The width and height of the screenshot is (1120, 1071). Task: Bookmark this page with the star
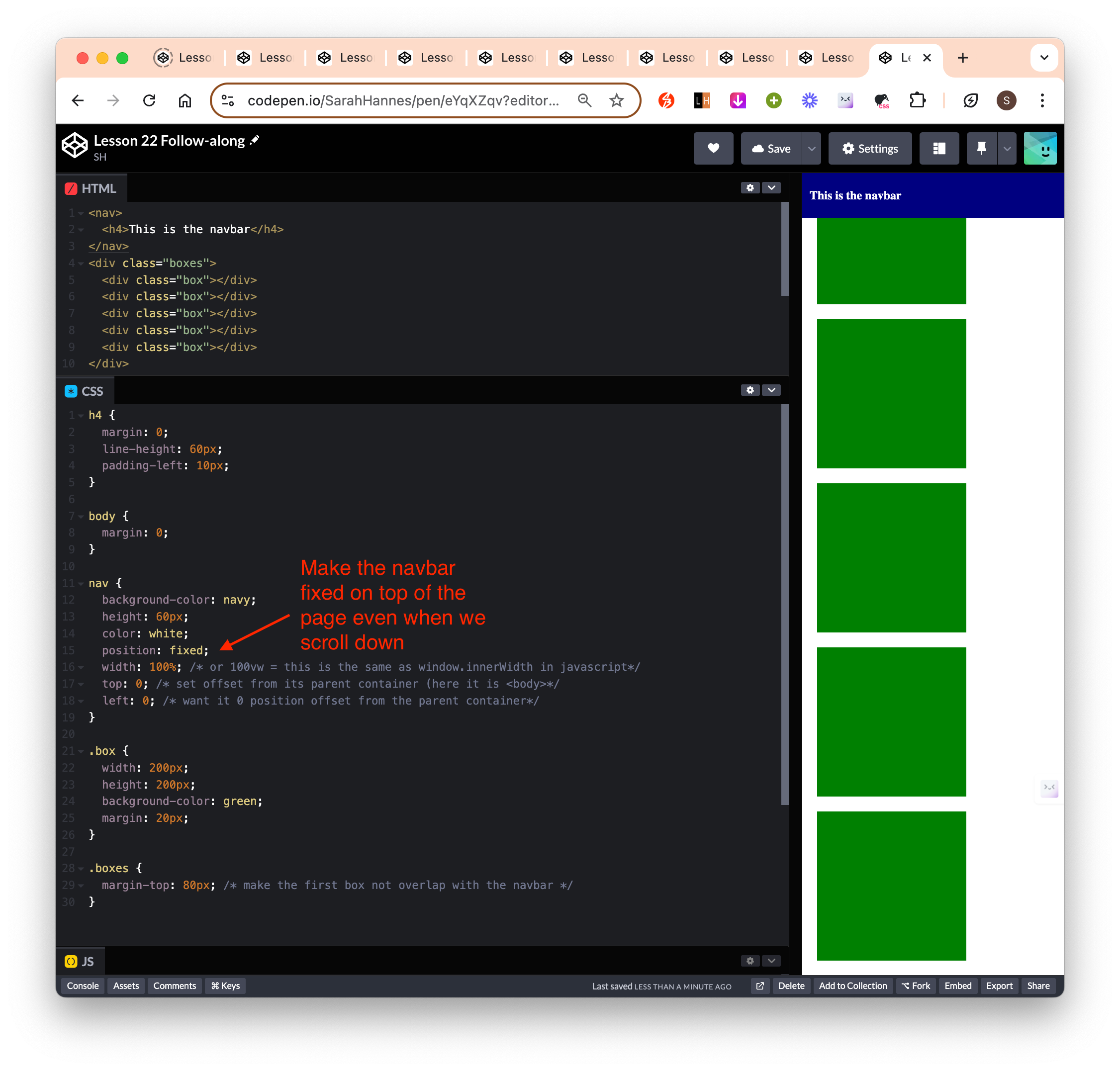click(616, 100)
